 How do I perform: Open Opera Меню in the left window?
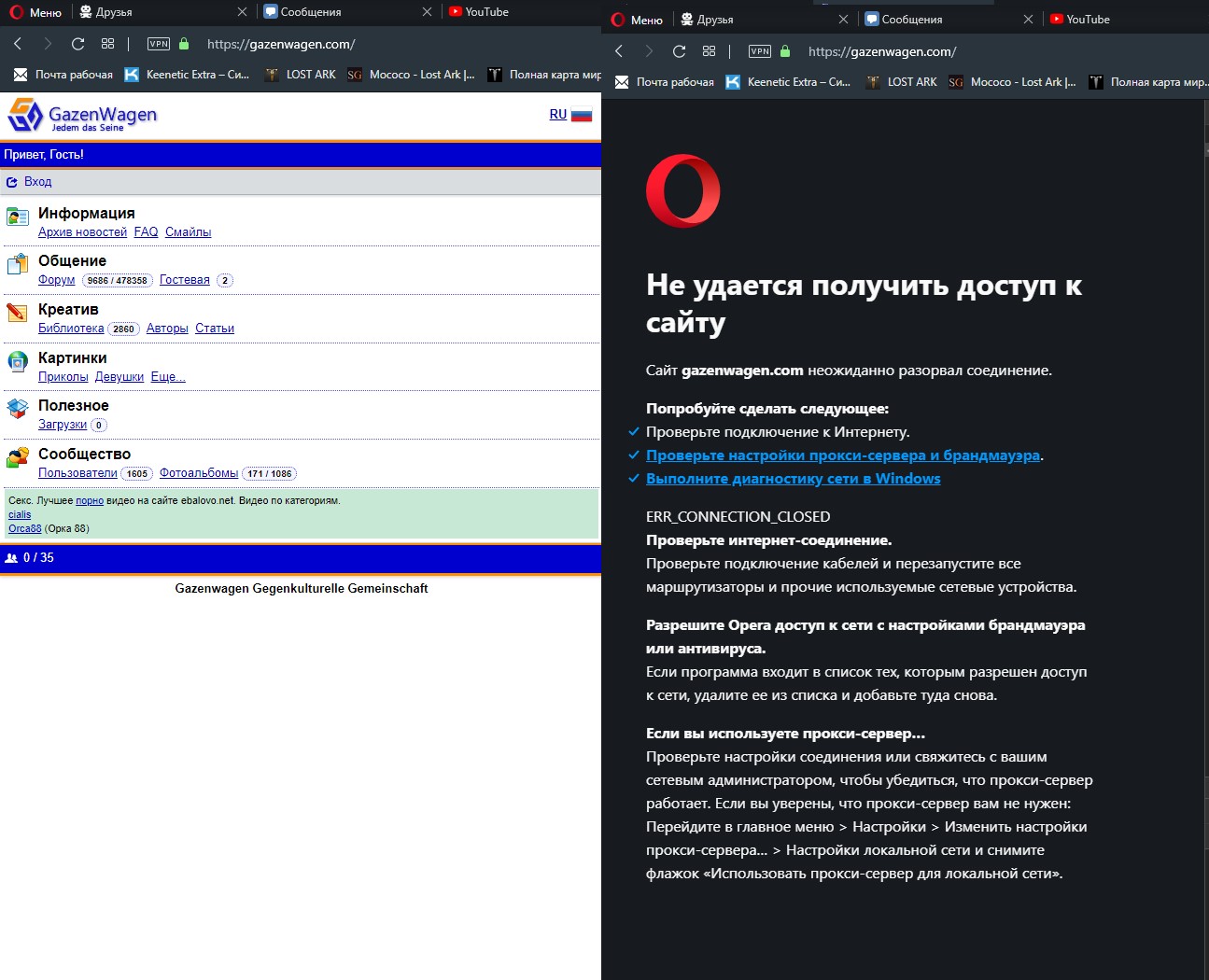click(35, 12)
